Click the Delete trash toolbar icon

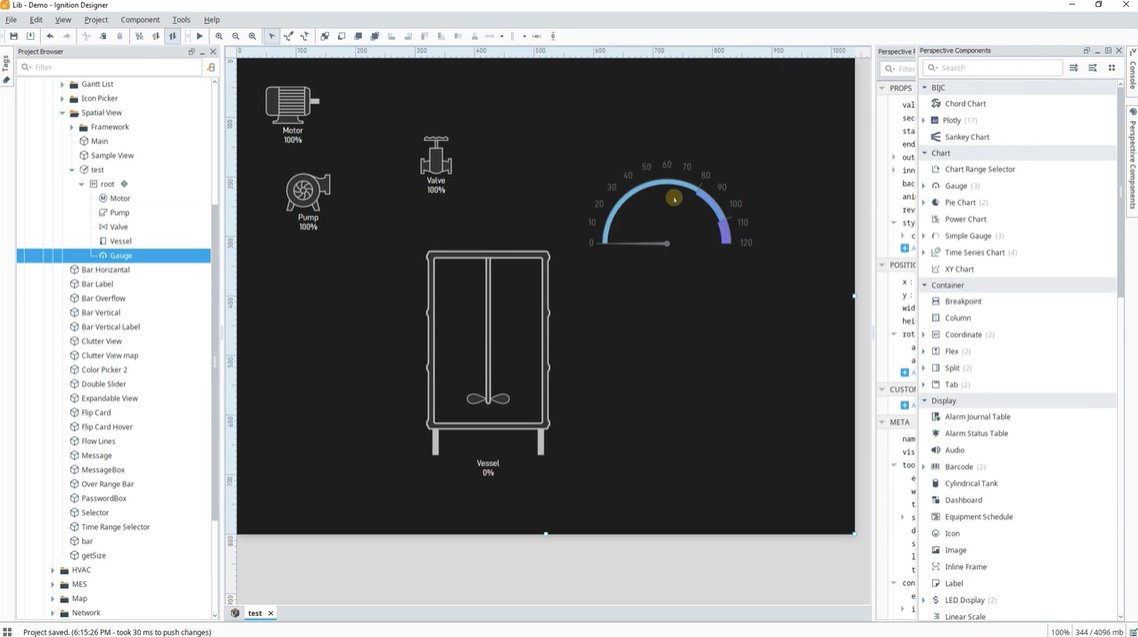[x=120, y=36]
